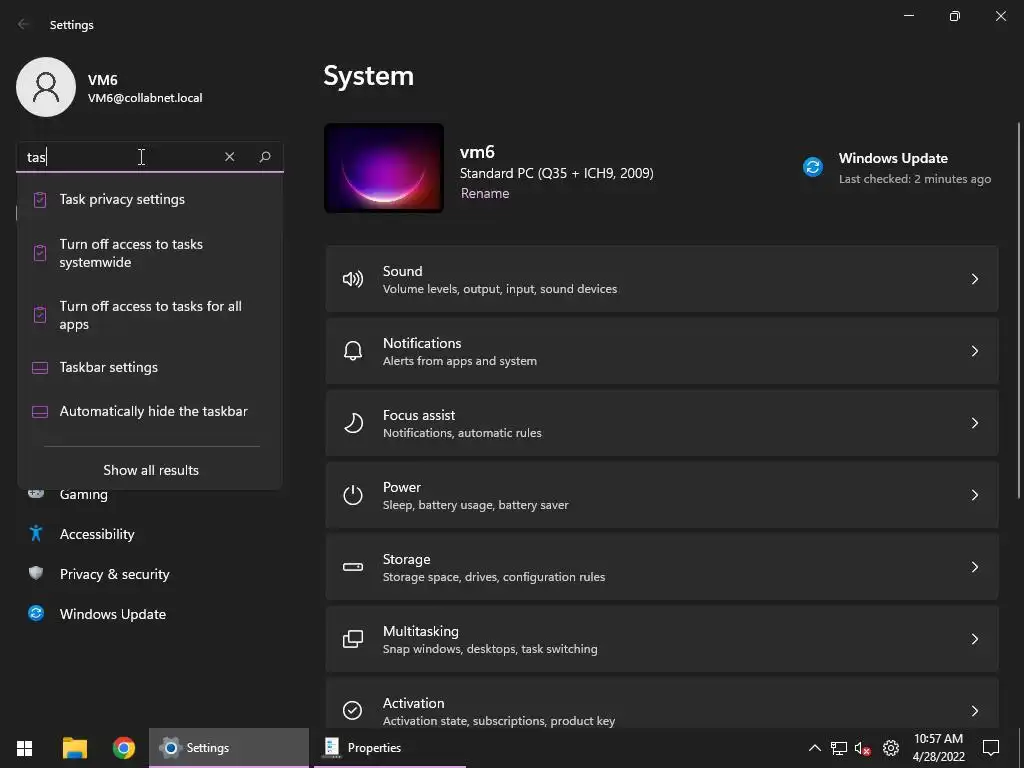Show hidden tray icons chevron
The width and height of the screenshot is (1024, 768).
pos(814,748)
